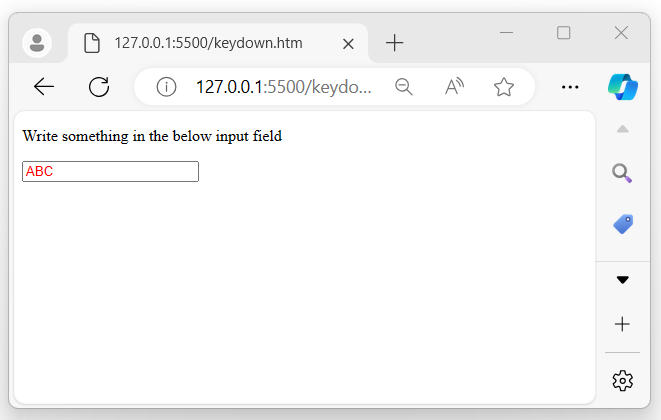Customize sidebar with the plus button
661x420 pixels.
point(623,324)
